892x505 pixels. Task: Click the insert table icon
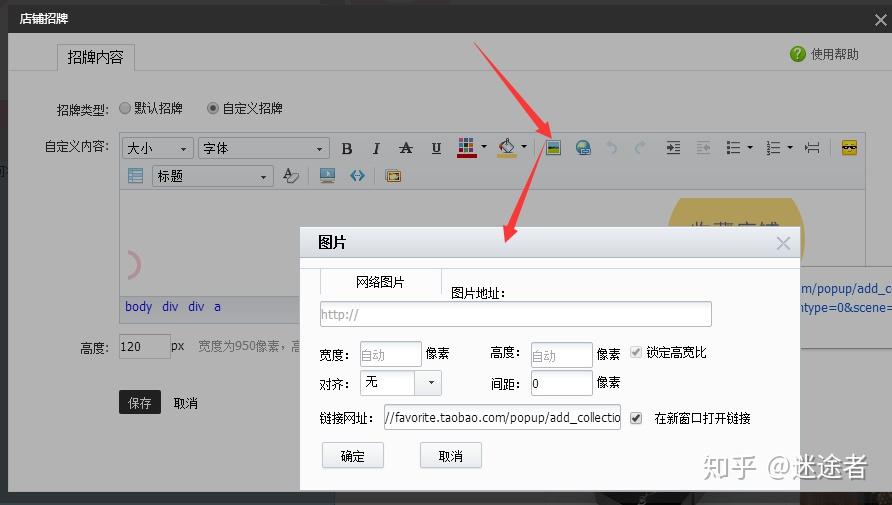[x=135, y=176]
